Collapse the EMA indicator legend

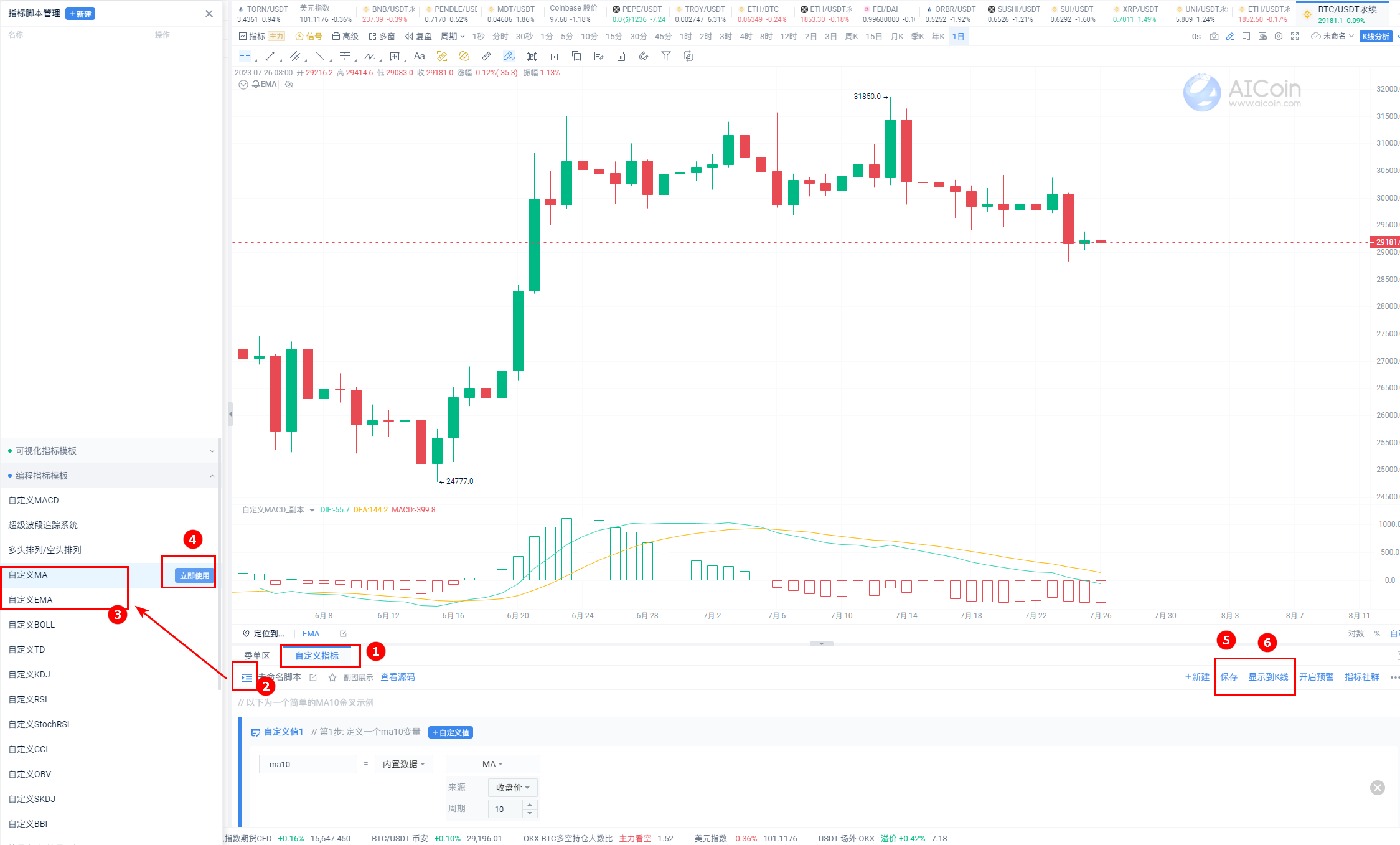click(x=243, y=85)
